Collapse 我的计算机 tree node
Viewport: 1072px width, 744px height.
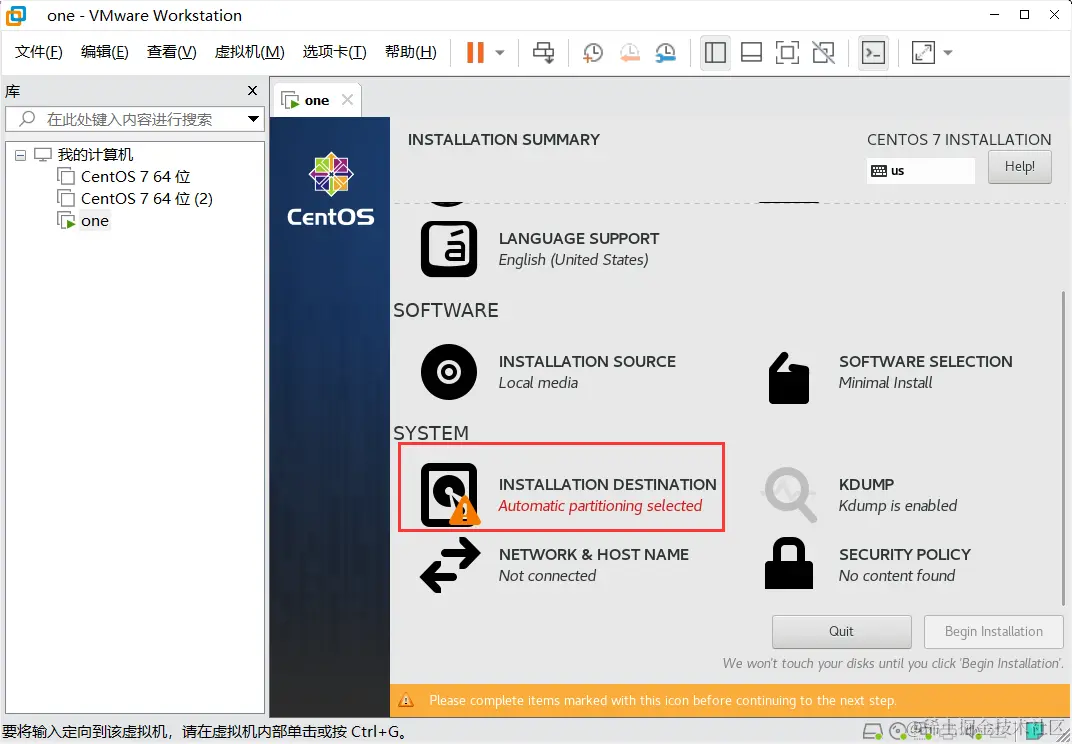(x=21, y=155)
